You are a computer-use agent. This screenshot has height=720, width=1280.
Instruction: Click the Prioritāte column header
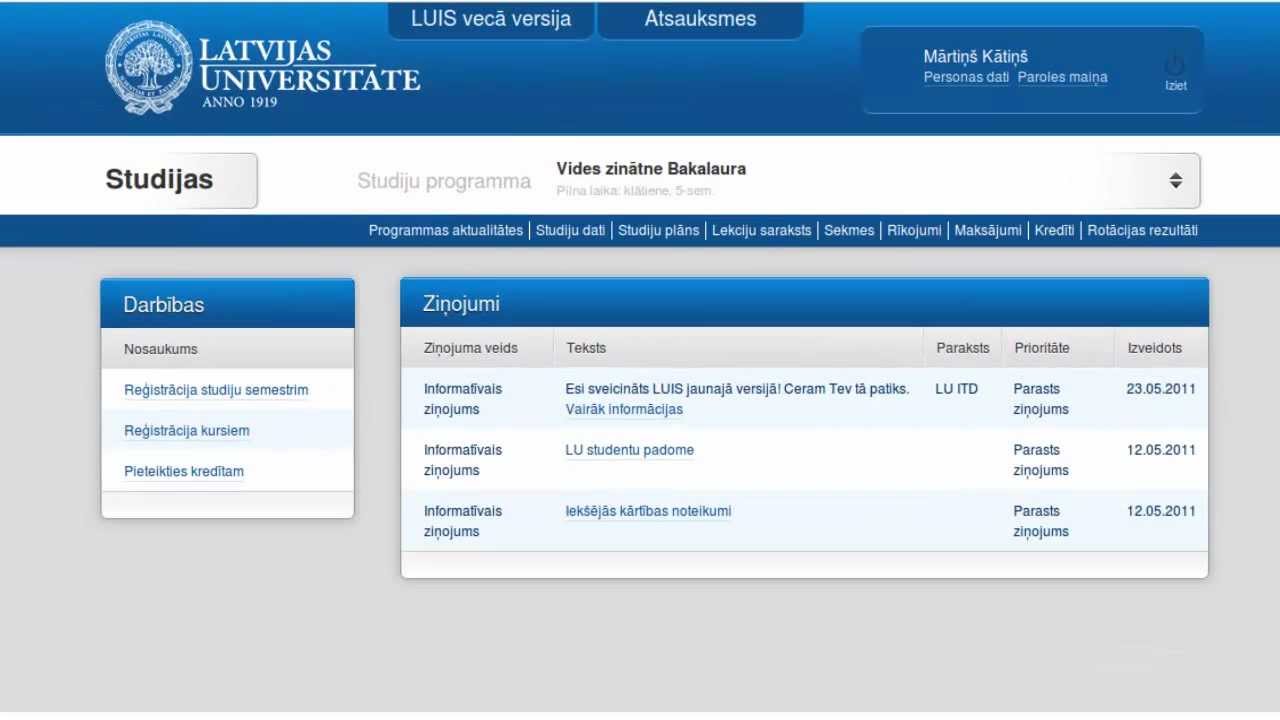click(x=1042, y=348)
